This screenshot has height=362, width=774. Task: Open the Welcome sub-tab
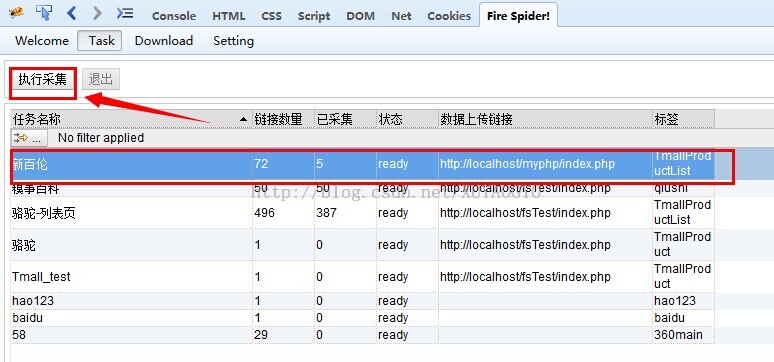[42, 40]
